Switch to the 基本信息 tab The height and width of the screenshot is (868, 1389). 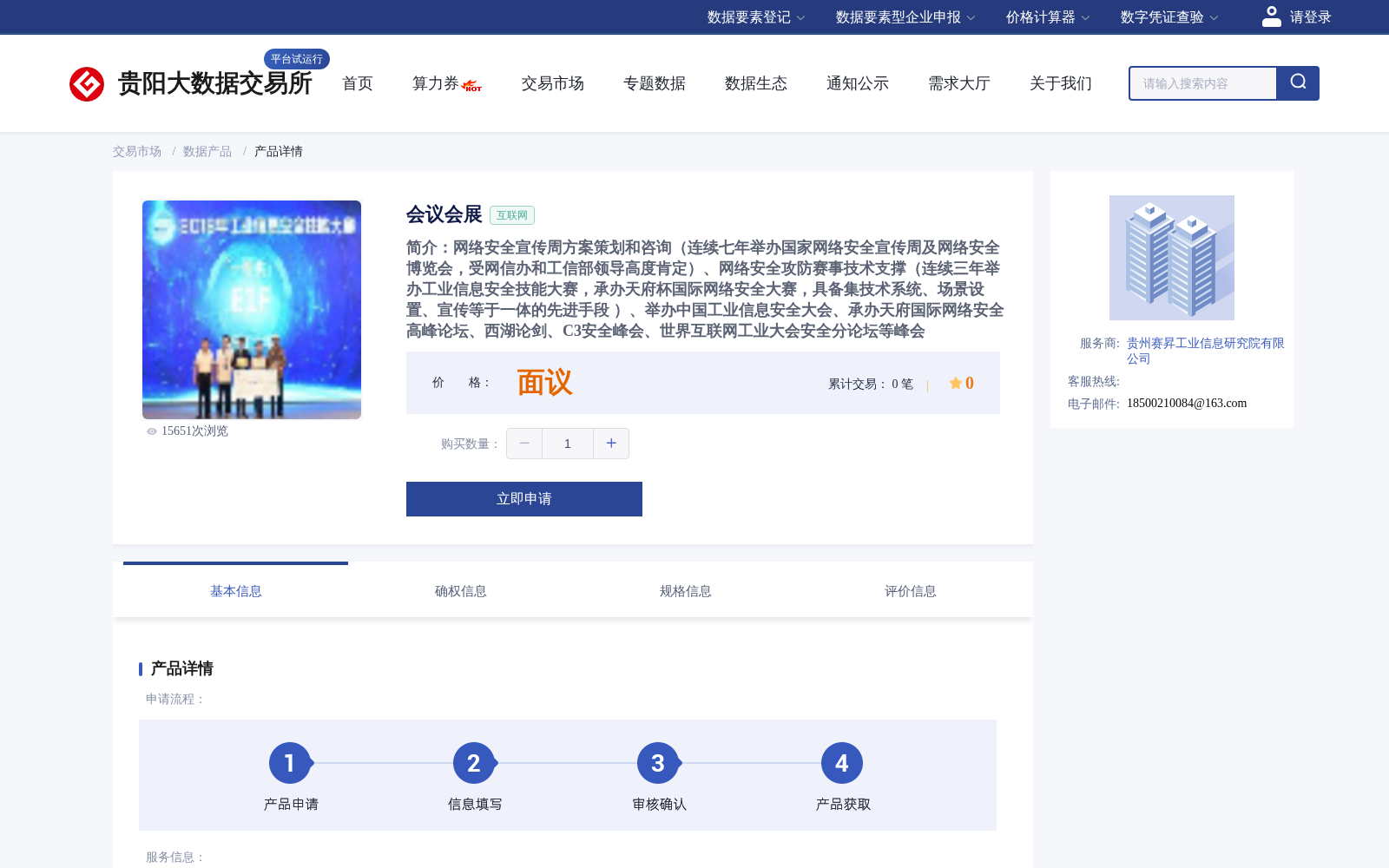pos(236,591)
